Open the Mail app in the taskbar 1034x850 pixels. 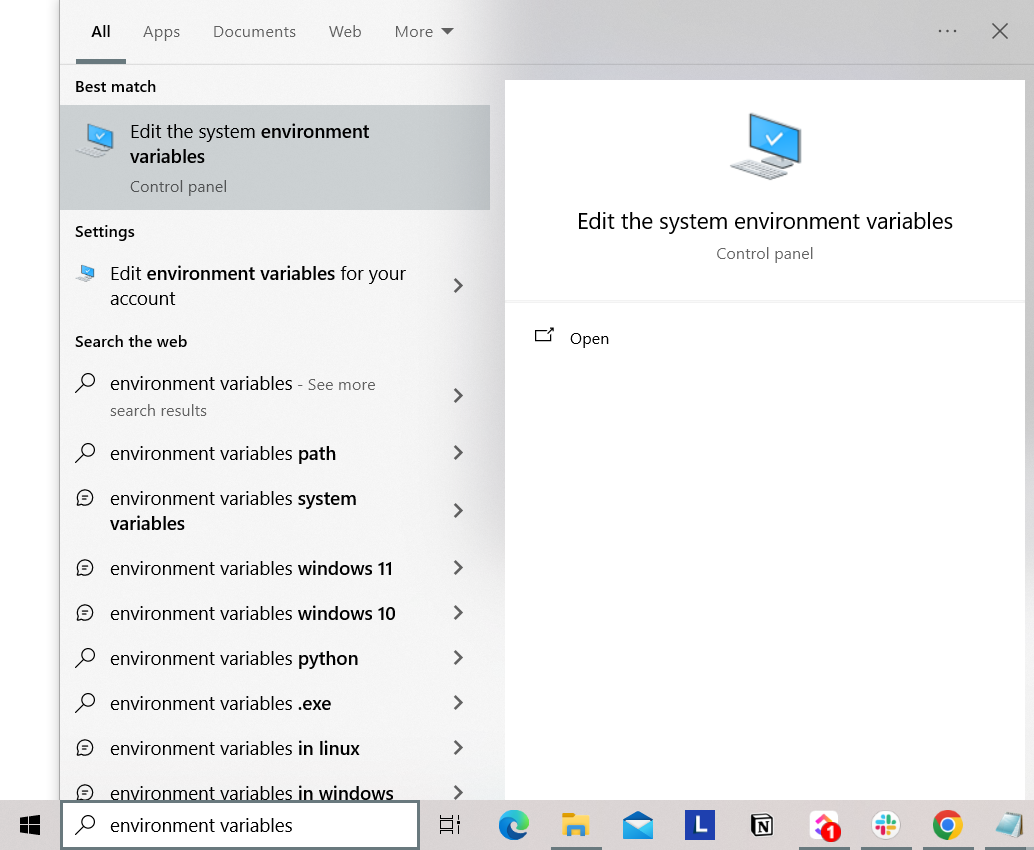click(637, 825)
